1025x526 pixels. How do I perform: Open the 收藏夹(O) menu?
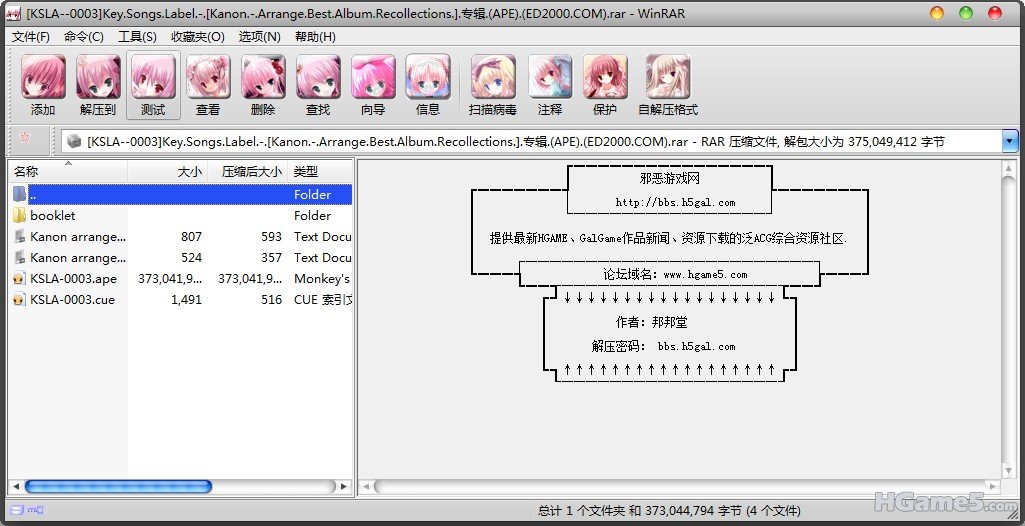click(x=197, y=37)
